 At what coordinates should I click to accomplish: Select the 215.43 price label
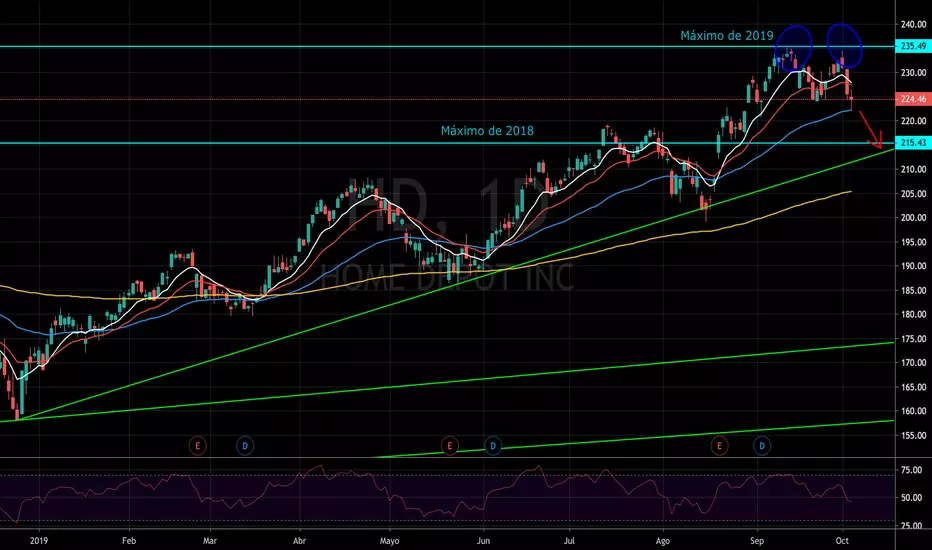tap(913, 143)
